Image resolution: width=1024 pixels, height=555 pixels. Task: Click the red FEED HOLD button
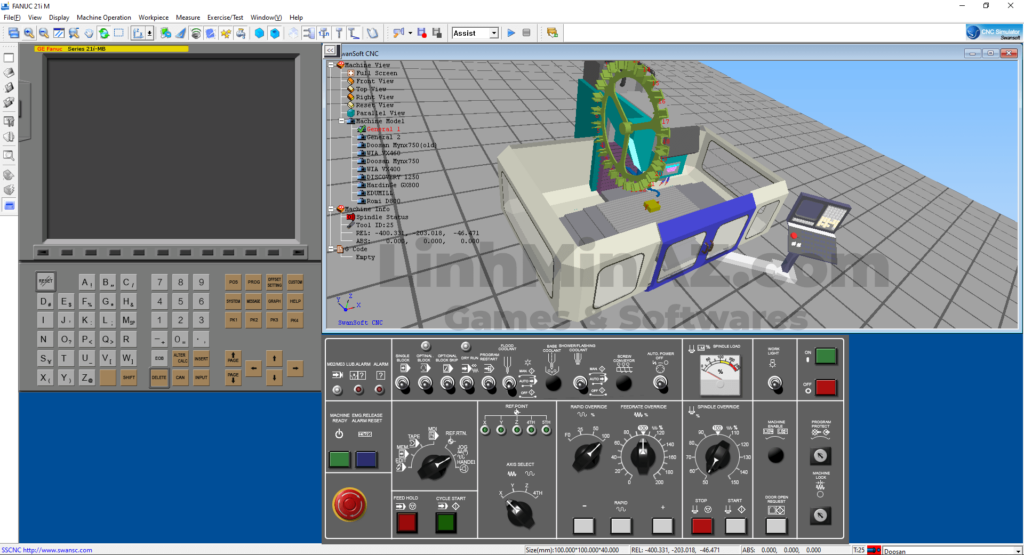407,522
